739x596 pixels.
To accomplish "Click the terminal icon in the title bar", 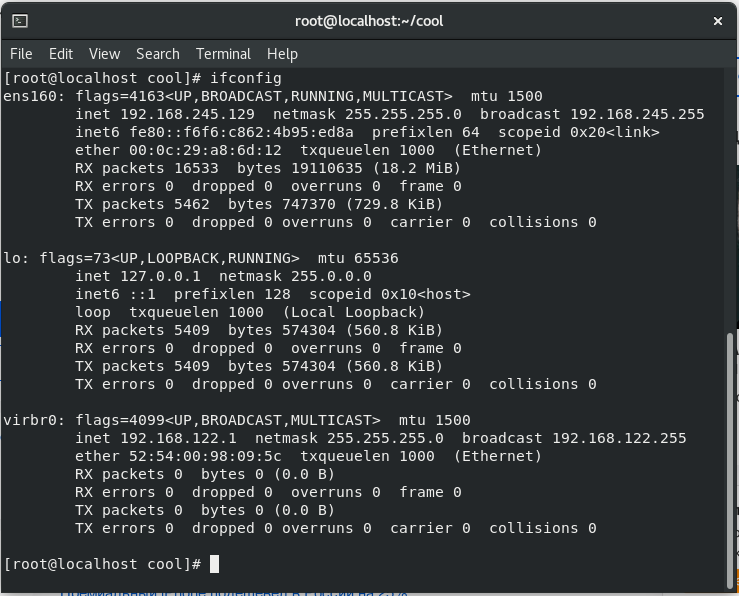I will [20, 21].
